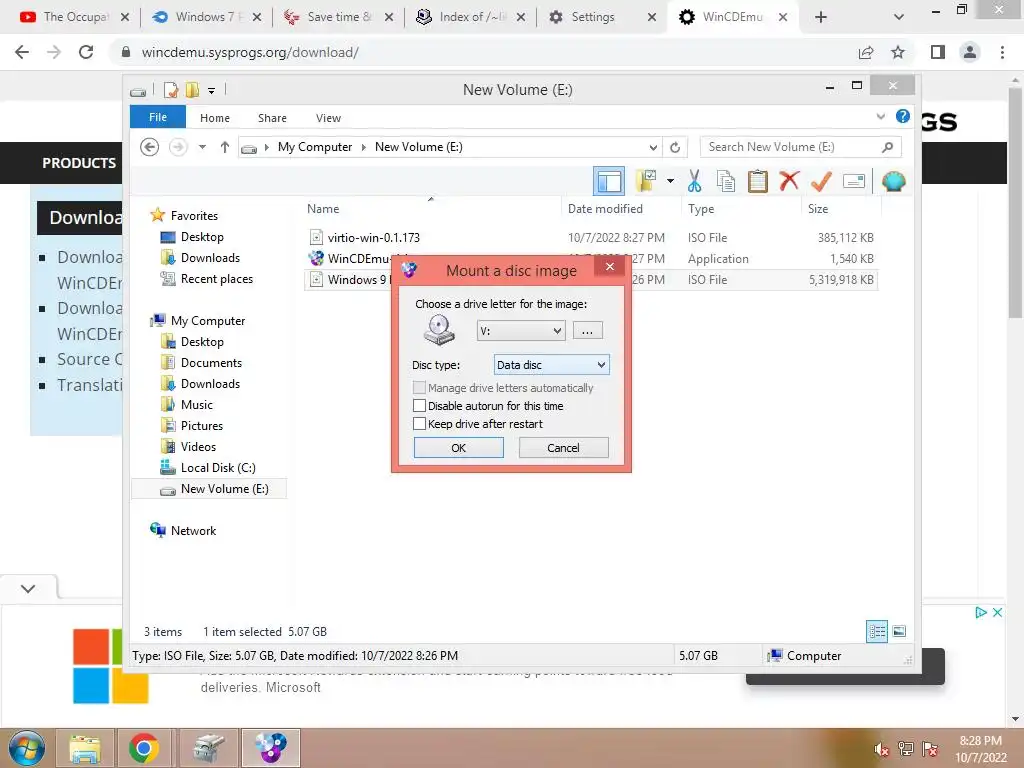Toggle Manage drive letters automatically checkbox
Image resolution: width=1024 pixels, height=768 pixels.
[419, 387]
